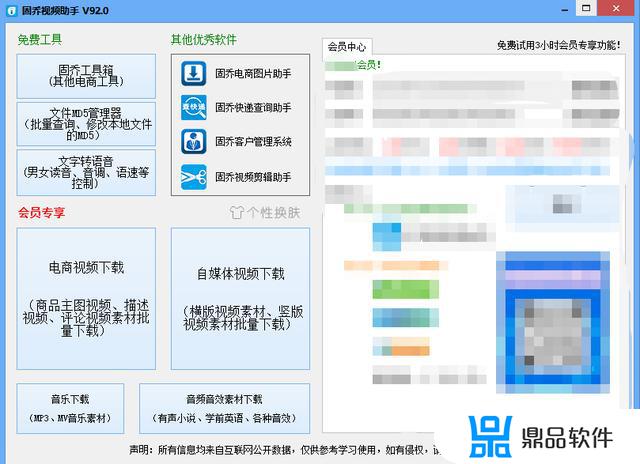Select the 固乔客户管理系统 text label
Image resolution: width=640 pixels, height=464 pixels.
pos(252,141)
